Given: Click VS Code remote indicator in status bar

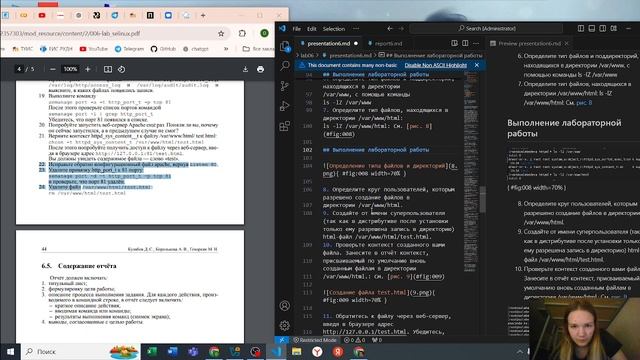Looking at the screenshot, I should (x=281, y=340).
